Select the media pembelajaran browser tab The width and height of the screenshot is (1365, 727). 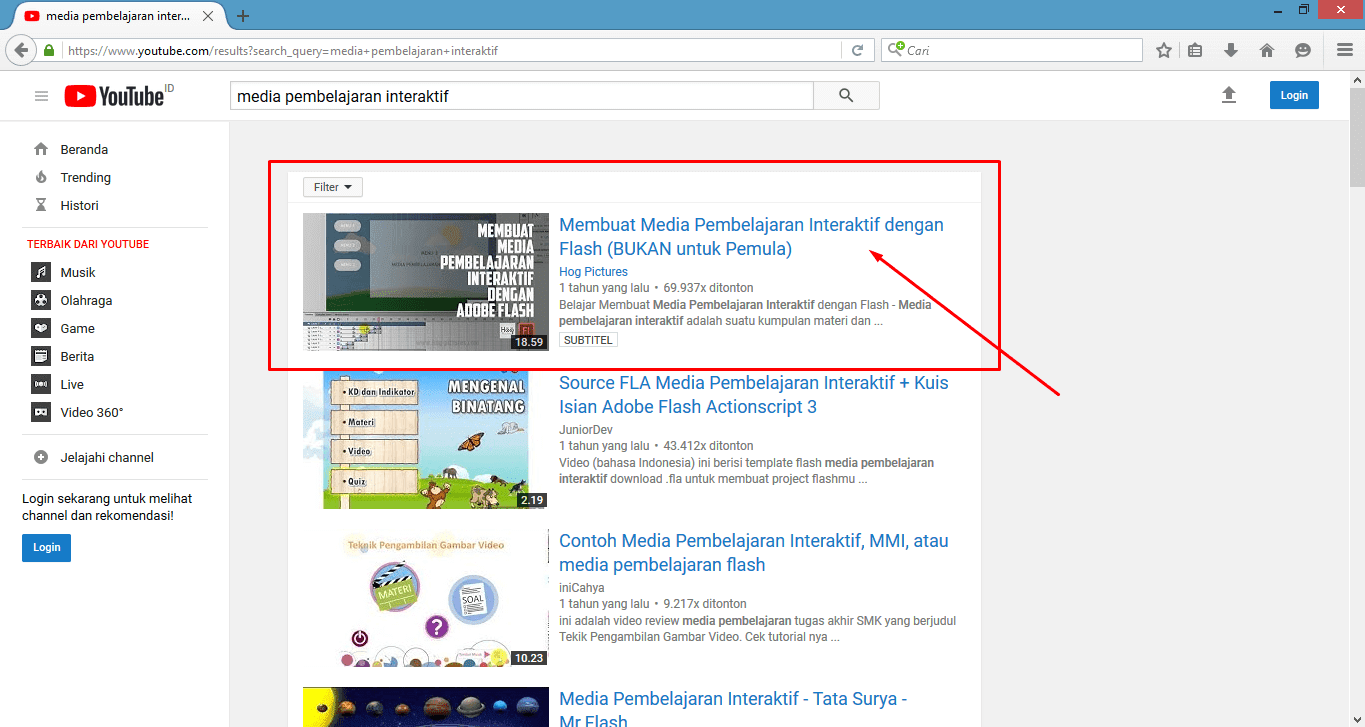pos(117,16)
